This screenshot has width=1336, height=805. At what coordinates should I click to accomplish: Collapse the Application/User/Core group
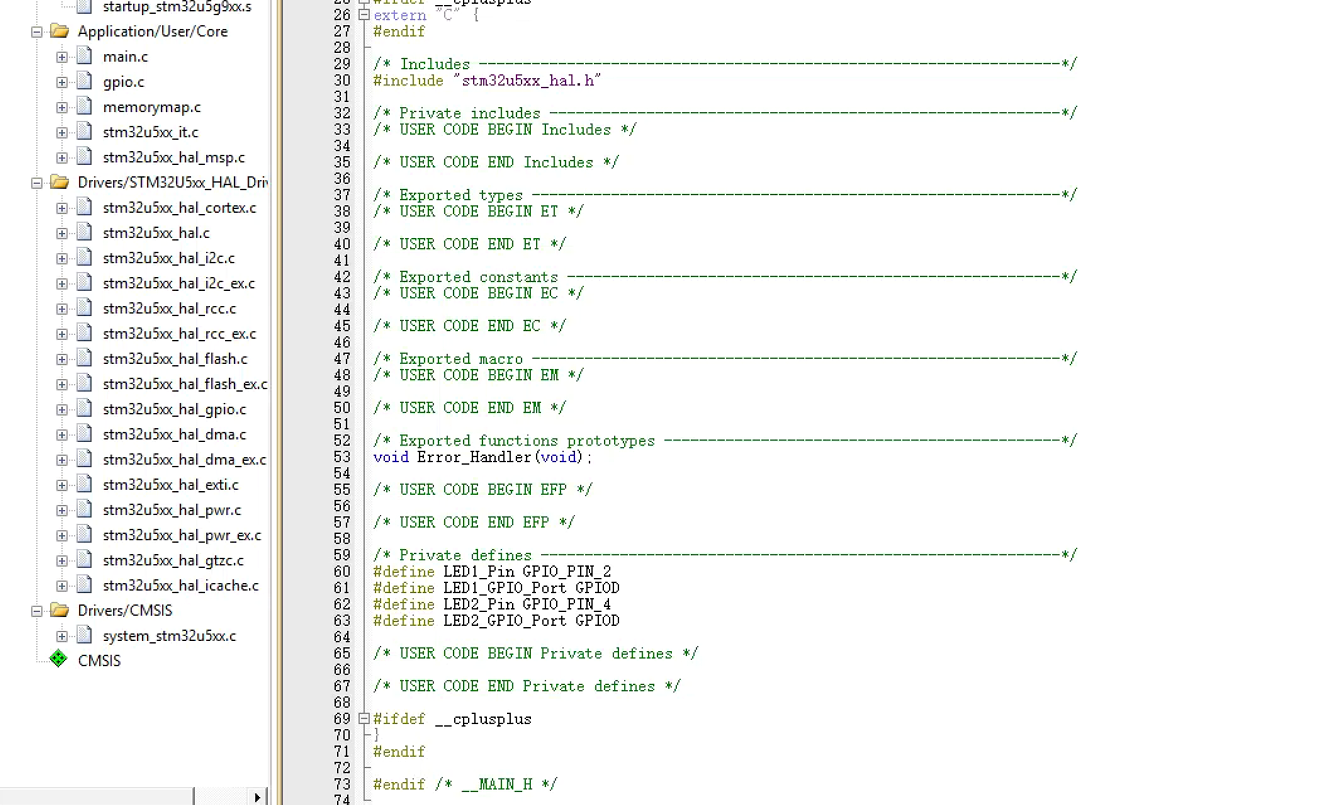pyautogui.click(x=36, y=31)
